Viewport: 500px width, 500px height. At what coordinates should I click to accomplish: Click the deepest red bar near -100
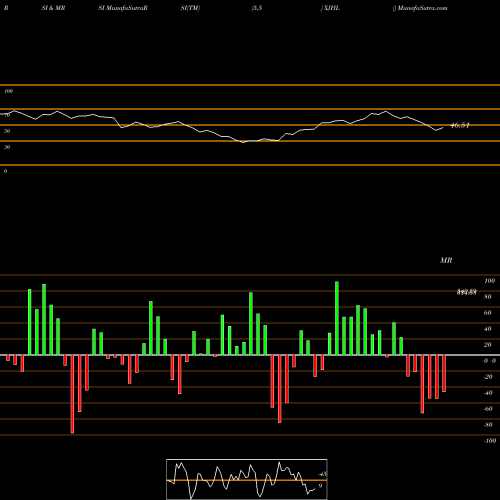[x=72, y=394]
